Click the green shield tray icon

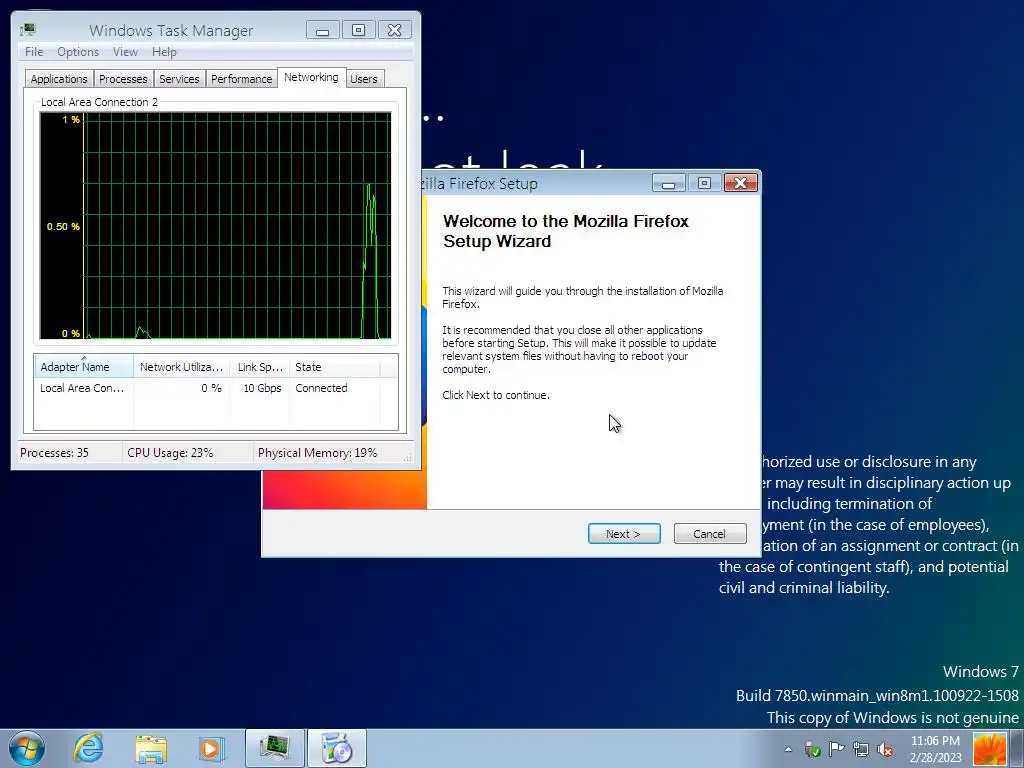(813, 749)
